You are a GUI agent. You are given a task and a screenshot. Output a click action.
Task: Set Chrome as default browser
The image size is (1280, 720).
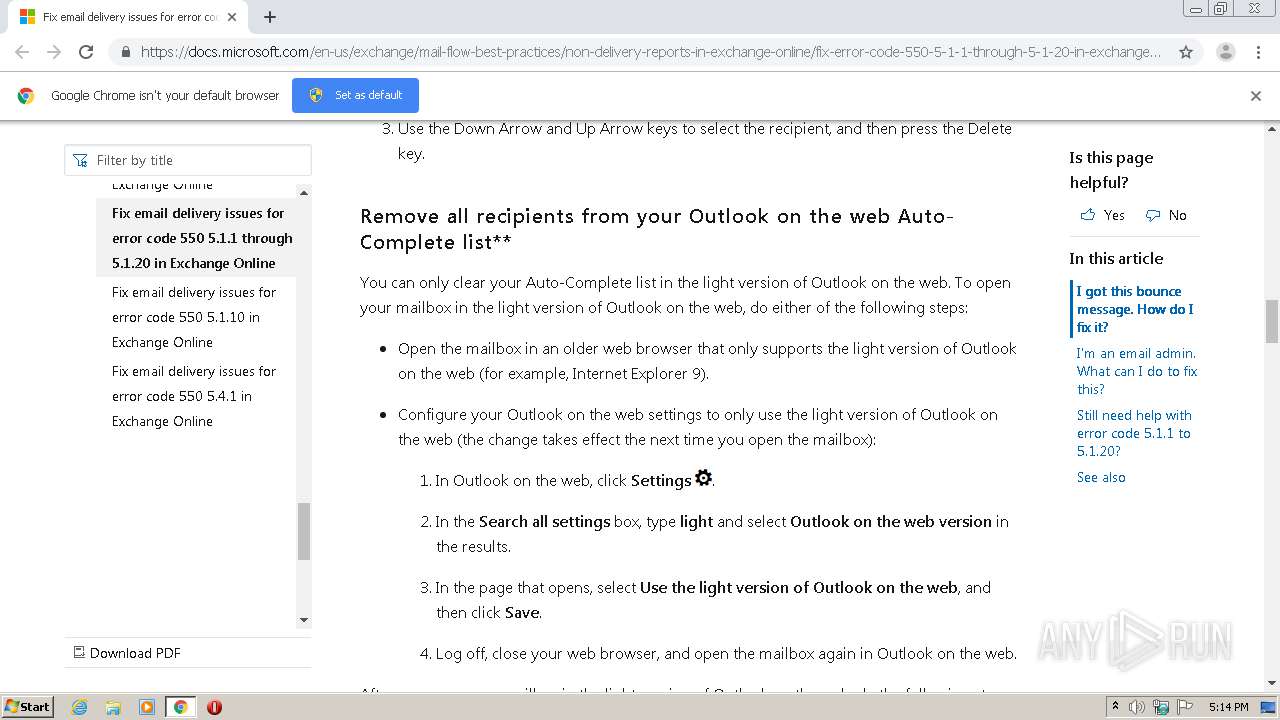(x=355, y=95)
